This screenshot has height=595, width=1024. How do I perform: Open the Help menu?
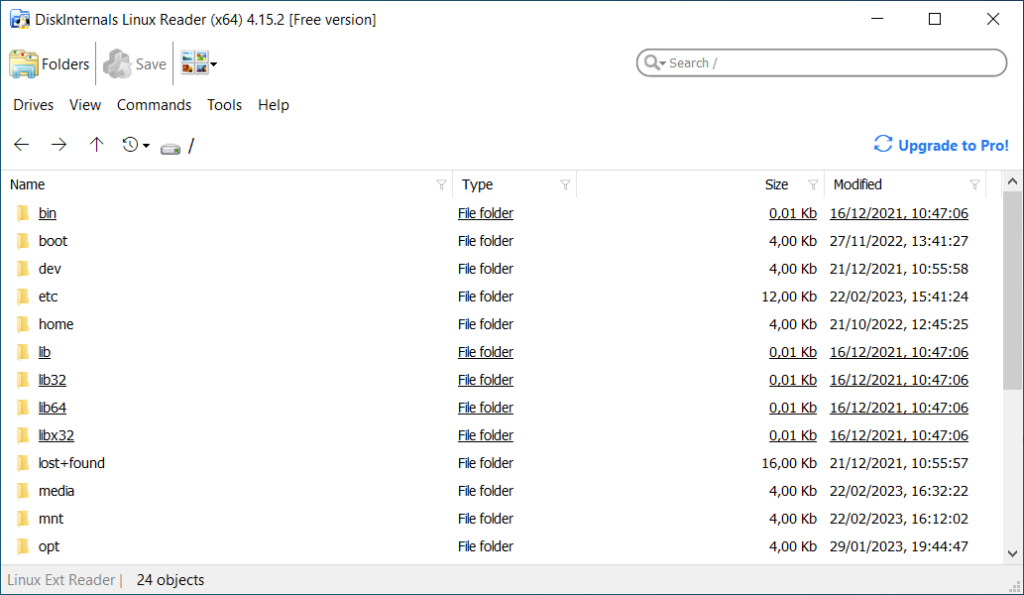[x=273, y=105]
